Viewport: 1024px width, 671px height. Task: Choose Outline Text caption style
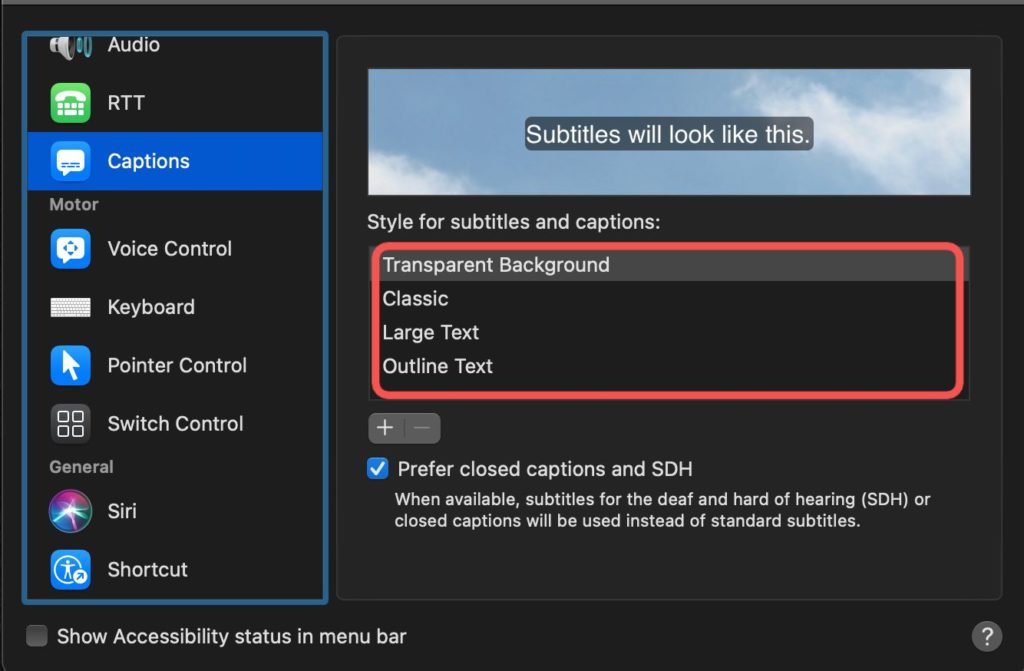tap(669, 367)
